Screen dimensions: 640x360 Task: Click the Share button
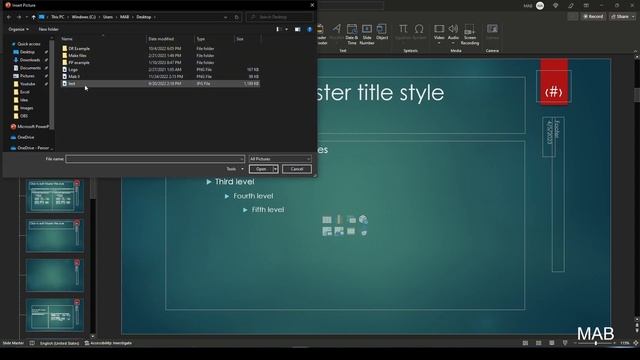click(x=620, y=17)
